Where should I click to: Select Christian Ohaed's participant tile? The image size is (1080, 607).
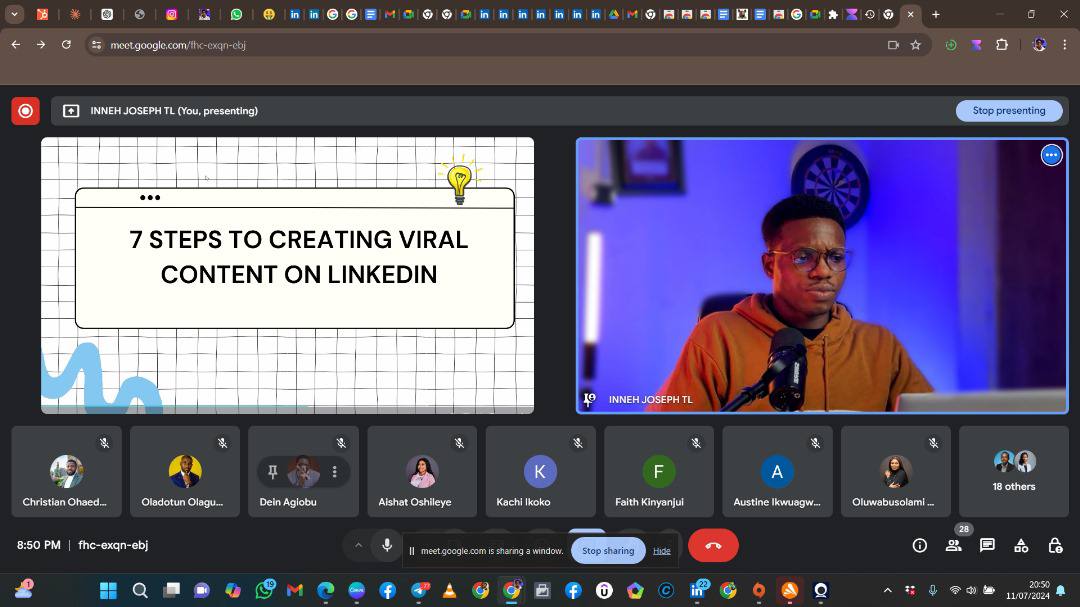[x=66, y=471]
